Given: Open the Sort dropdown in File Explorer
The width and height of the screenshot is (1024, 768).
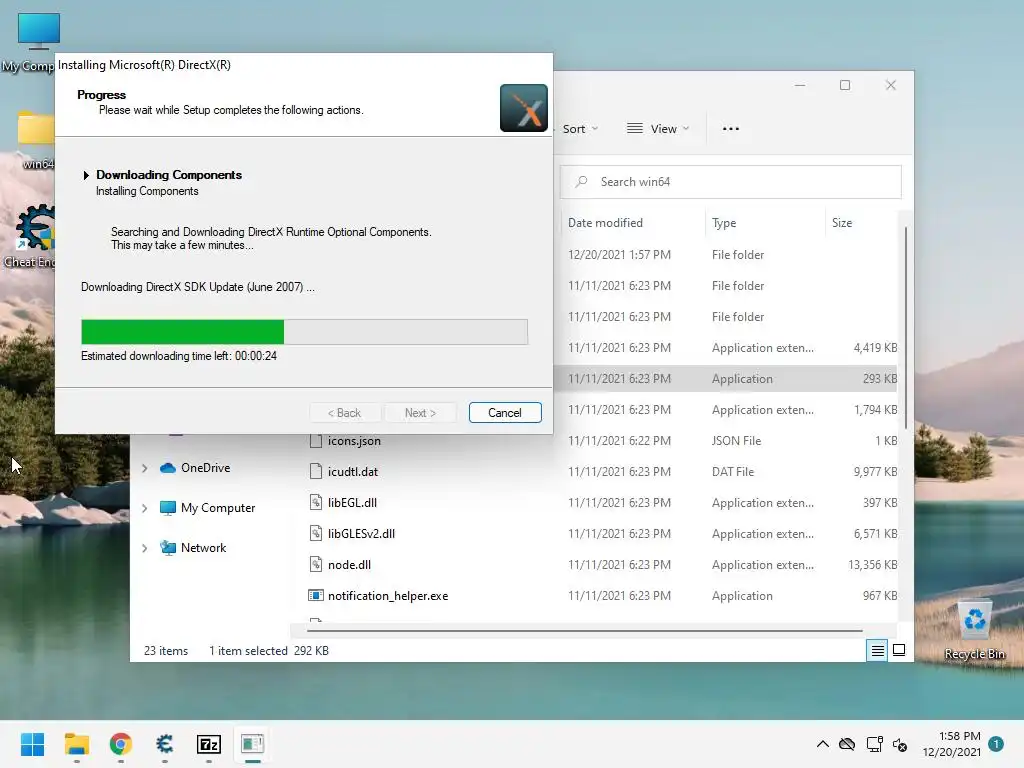Looking at the screenshot, I should 580,129.
